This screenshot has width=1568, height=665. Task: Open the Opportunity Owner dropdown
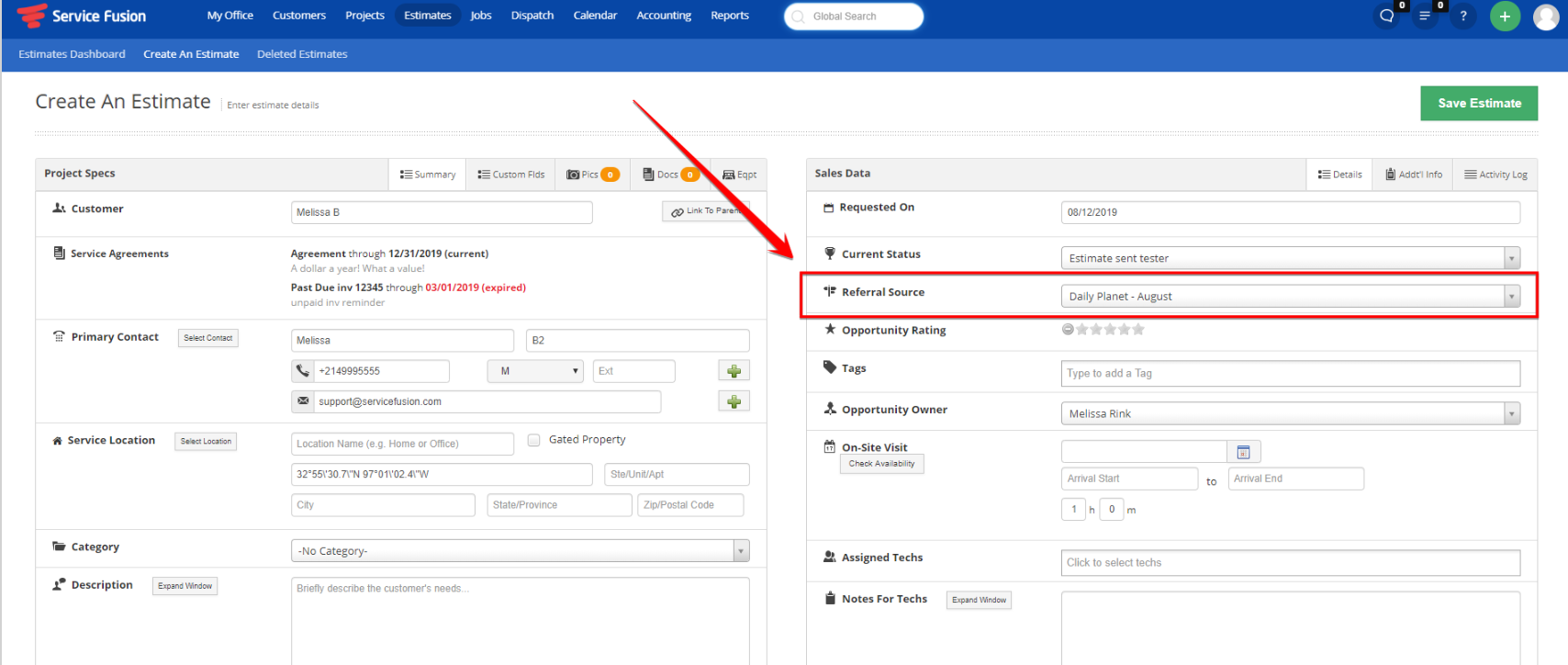pos(1511,414)
